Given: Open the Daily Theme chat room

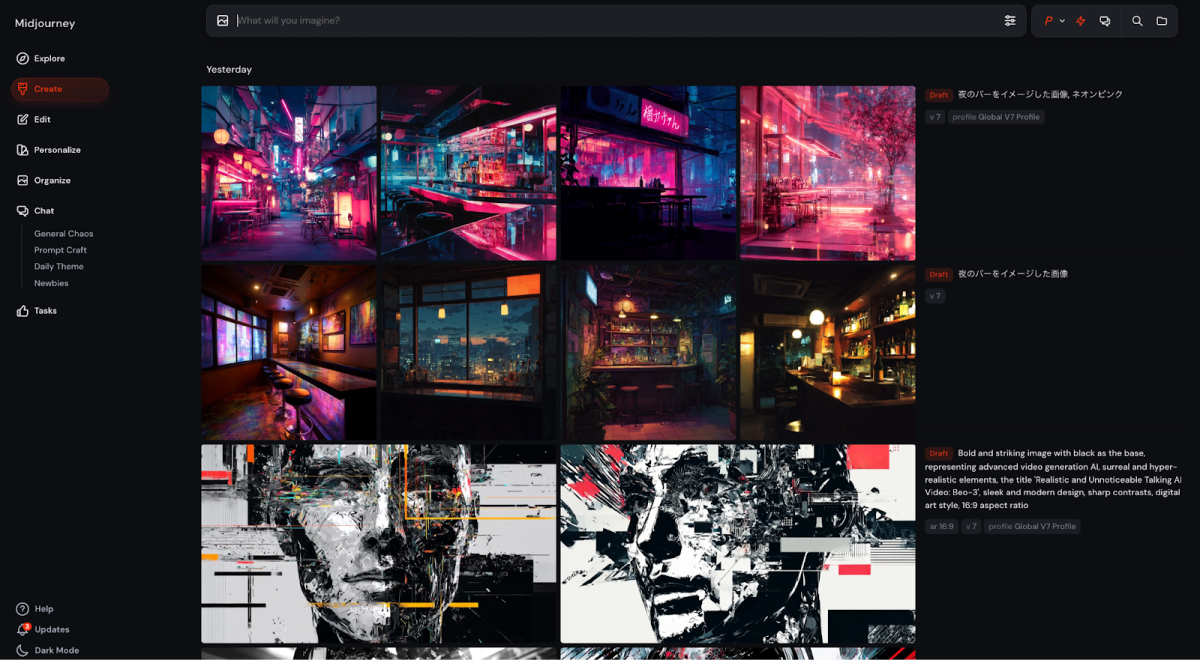Looking at the screenshot, I should (59, 267).
